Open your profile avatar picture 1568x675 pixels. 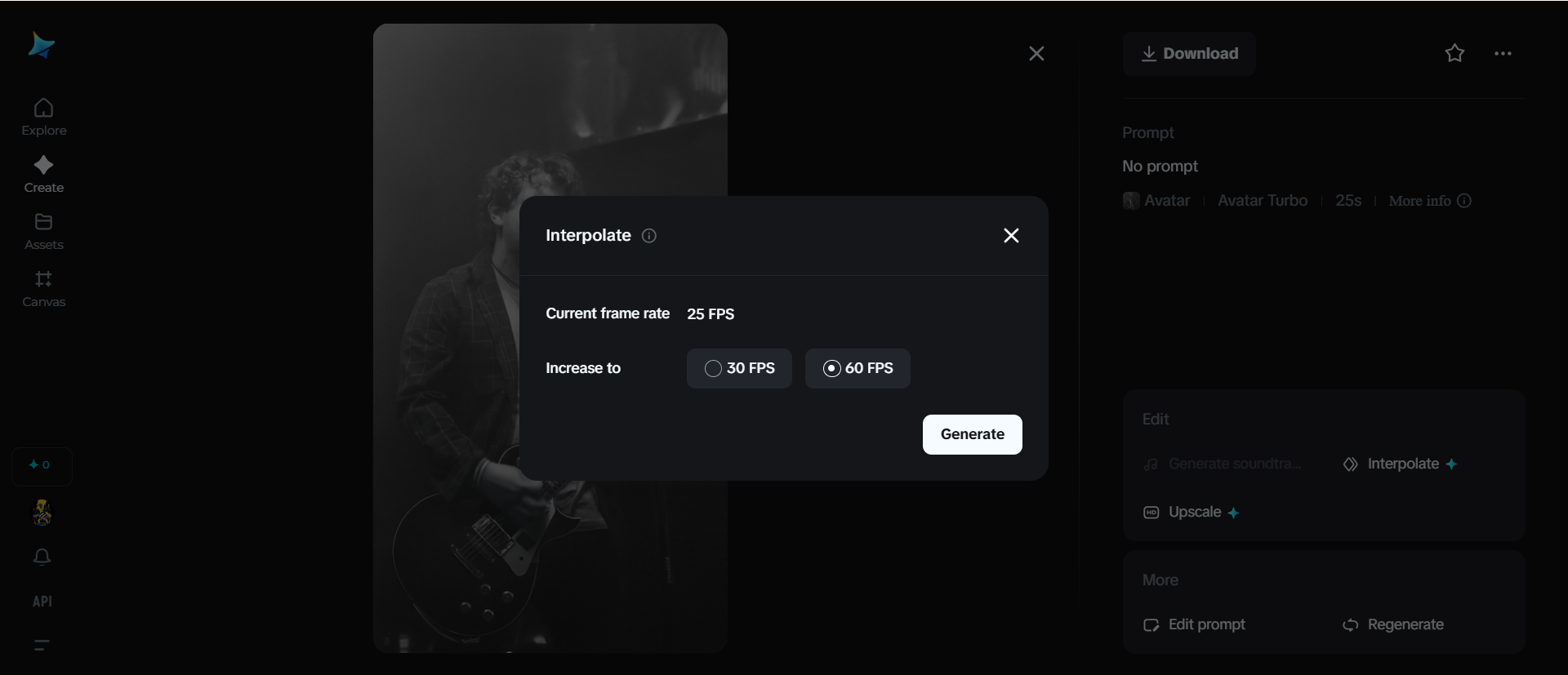[42, 513]
